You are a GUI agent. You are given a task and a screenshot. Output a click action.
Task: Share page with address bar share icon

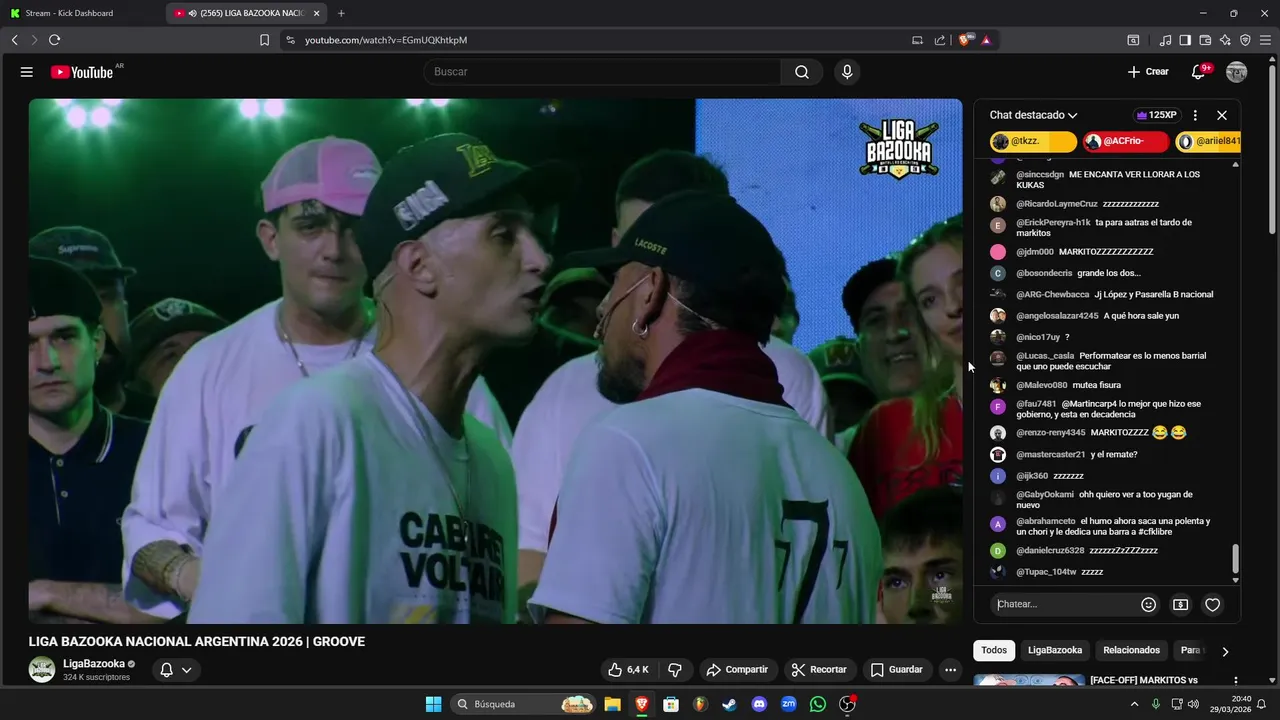pyautogui.click(x=940, y=40)
